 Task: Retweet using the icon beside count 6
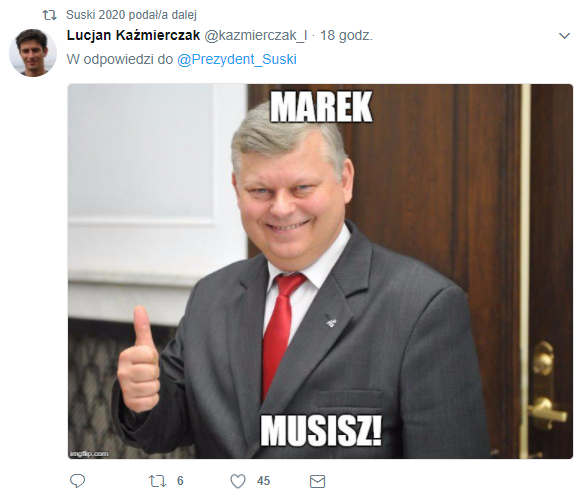[x=158, y=481]
